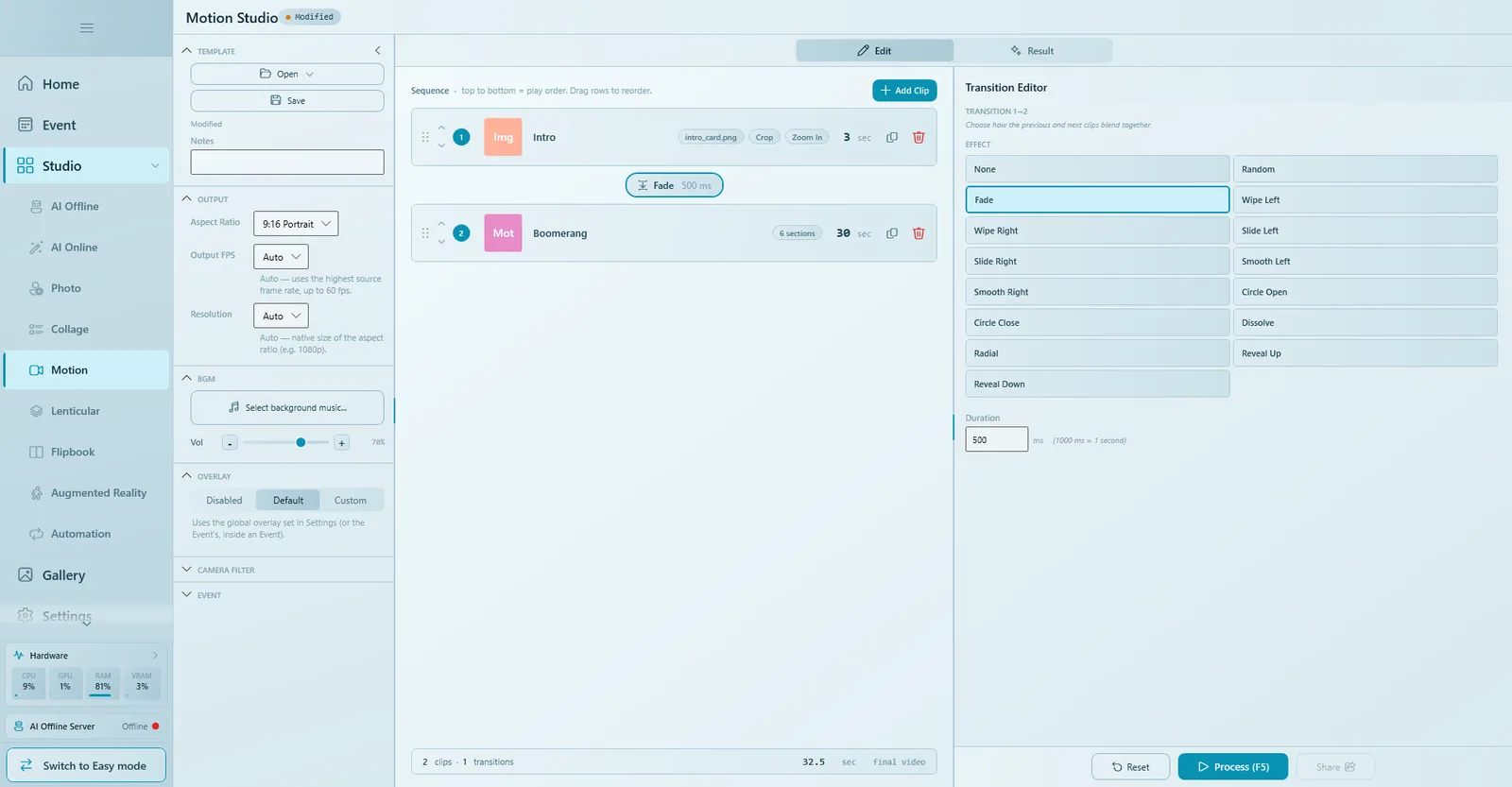The image size is (1512, 787).
Task: Open the template Open dropdown
Action: point(287,74)
